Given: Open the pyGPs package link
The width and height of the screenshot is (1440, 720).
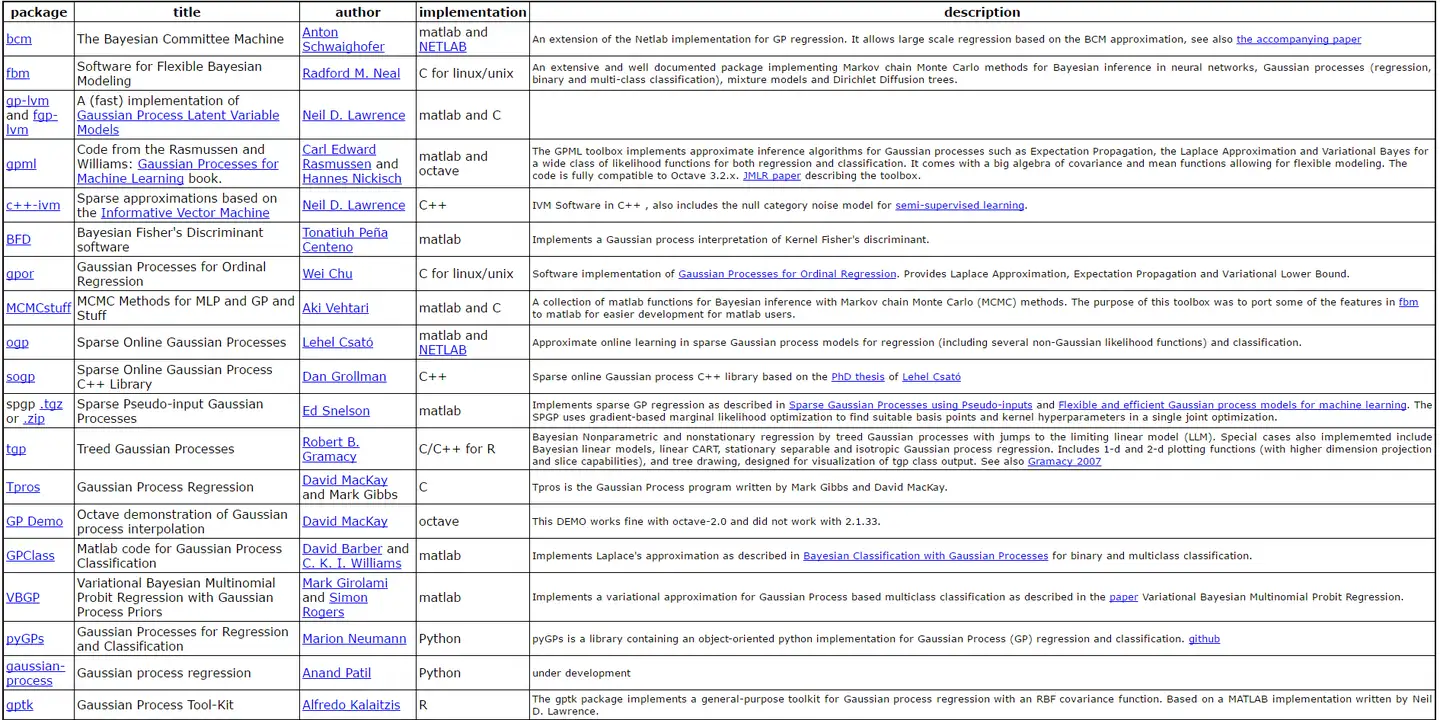Looking at the screenshot, I should pos(25,638).
